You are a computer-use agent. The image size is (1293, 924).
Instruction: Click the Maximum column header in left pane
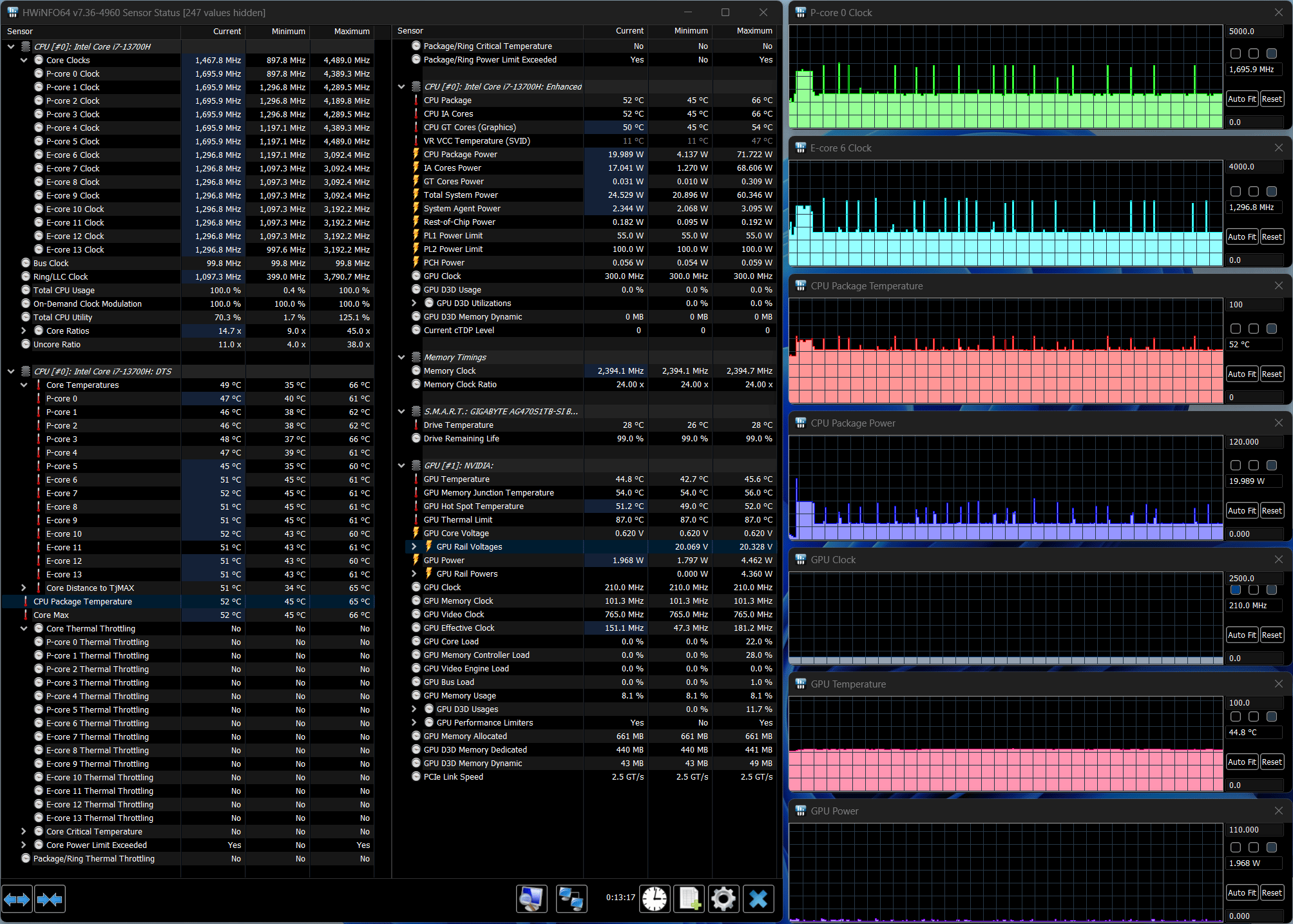pyautogui.click(x=351, y=31)
